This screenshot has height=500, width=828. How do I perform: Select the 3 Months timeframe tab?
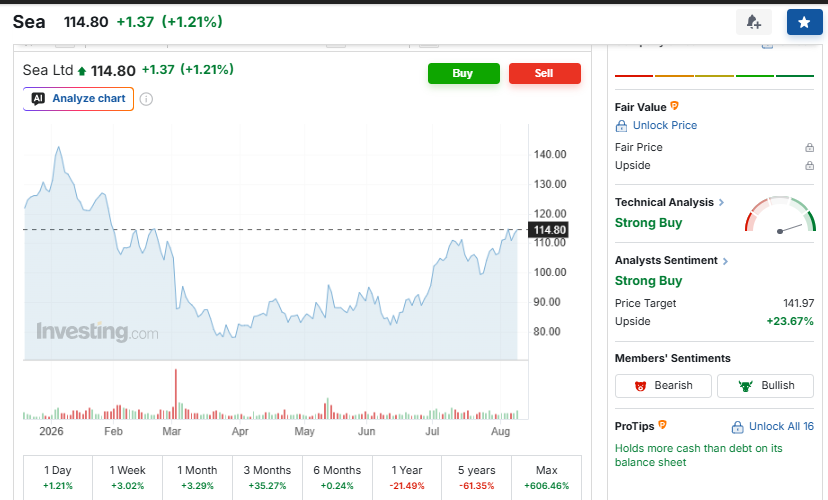267,477
